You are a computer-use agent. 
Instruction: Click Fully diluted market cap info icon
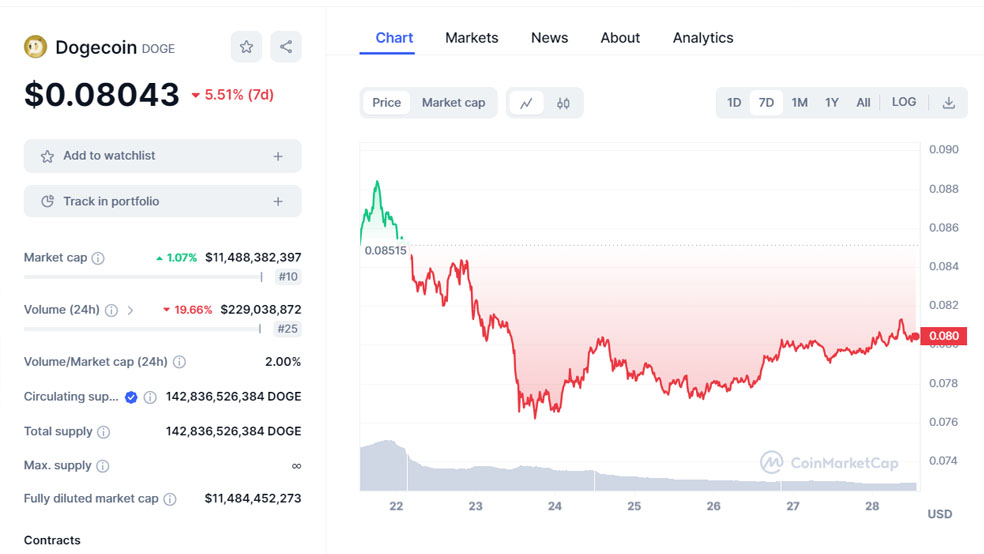pos(170,499)
